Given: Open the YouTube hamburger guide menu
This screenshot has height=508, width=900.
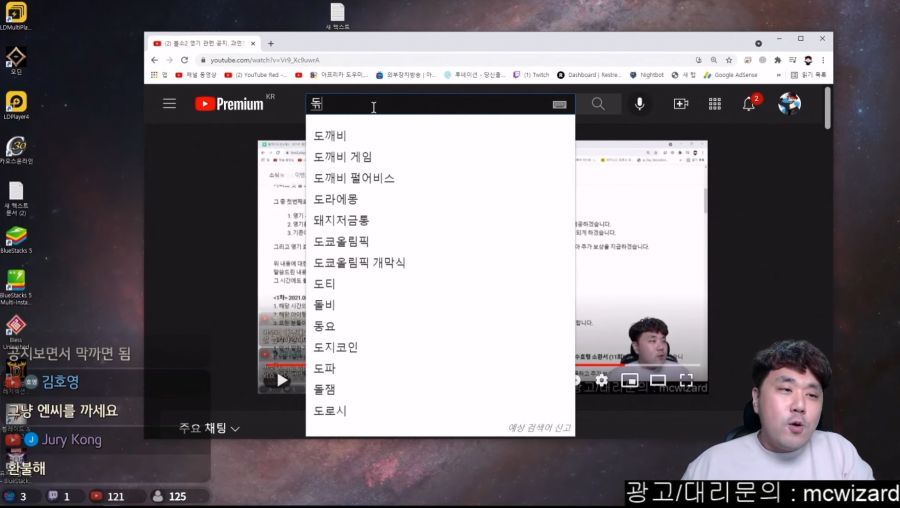Looking at the screenshot, I should [169, 104].
